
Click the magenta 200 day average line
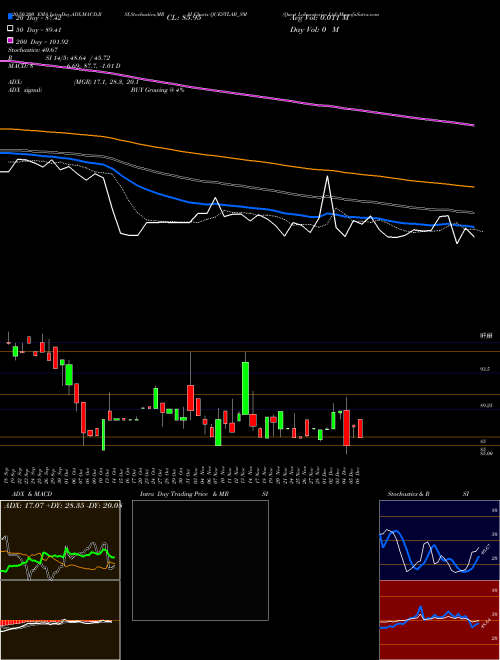click(237, 93)
